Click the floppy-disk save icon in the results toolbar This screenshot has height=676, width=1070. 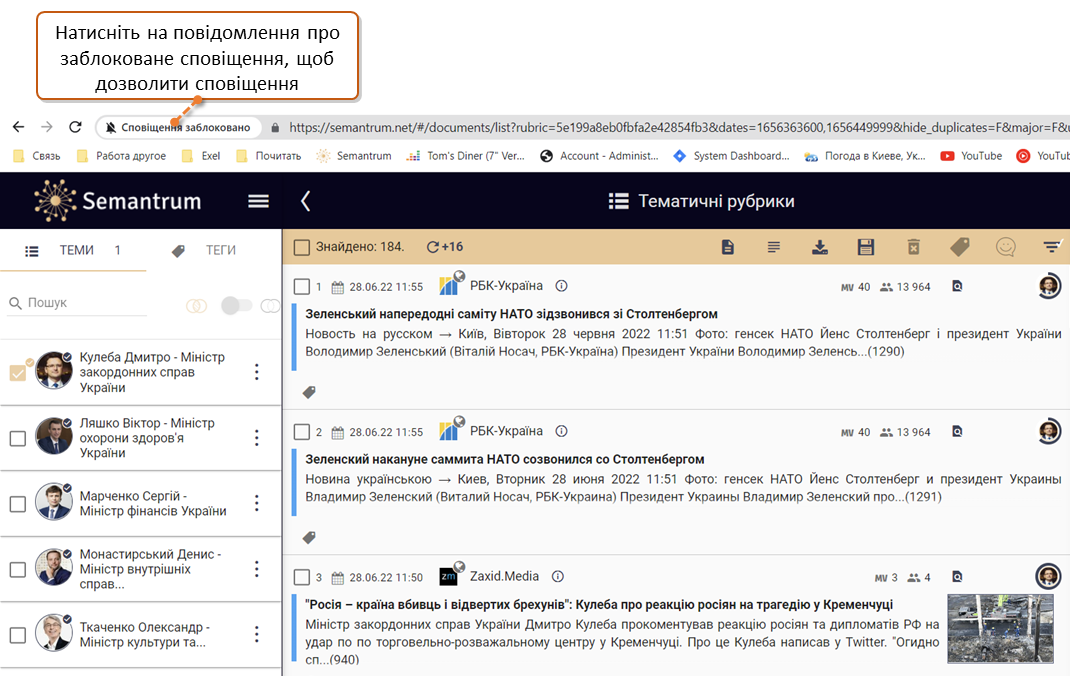tap(865, 247)
